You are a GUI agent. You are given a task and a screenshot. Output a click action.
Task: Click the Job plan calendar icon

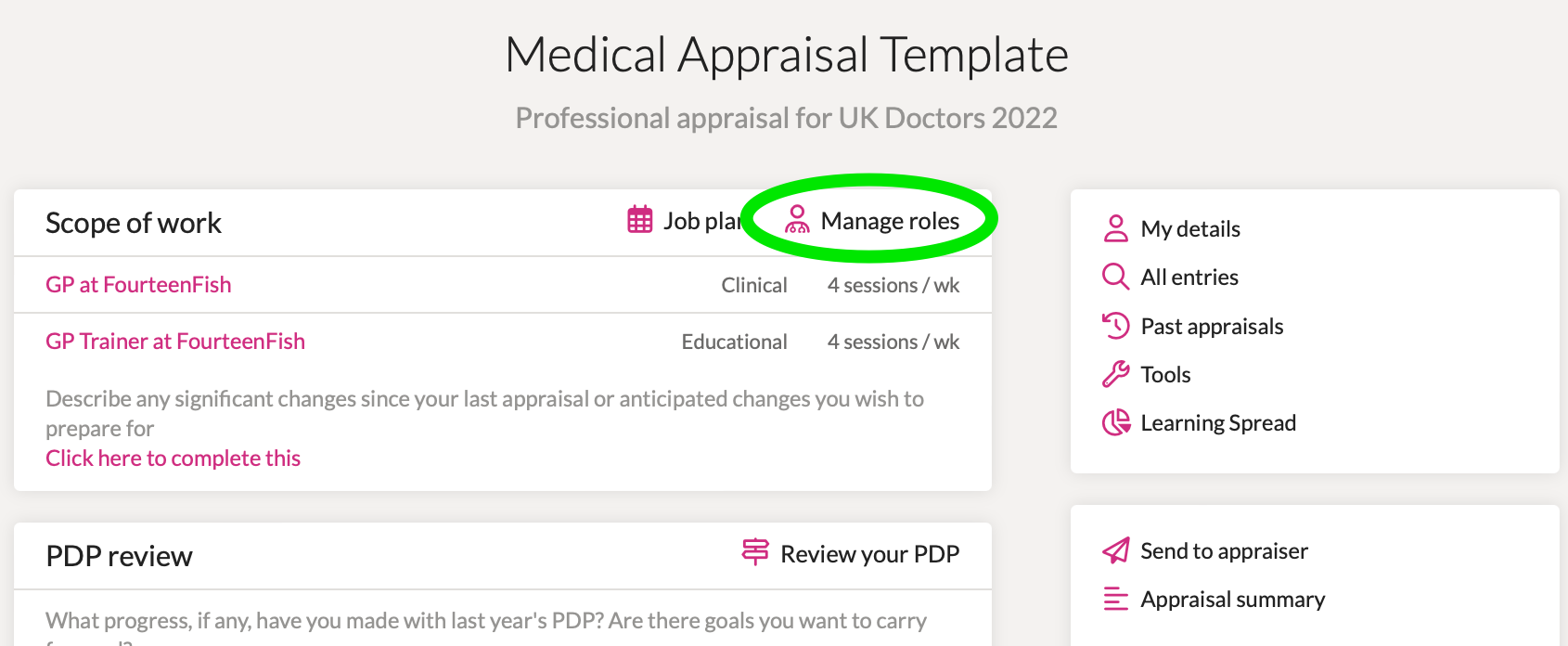pos(640,220)
